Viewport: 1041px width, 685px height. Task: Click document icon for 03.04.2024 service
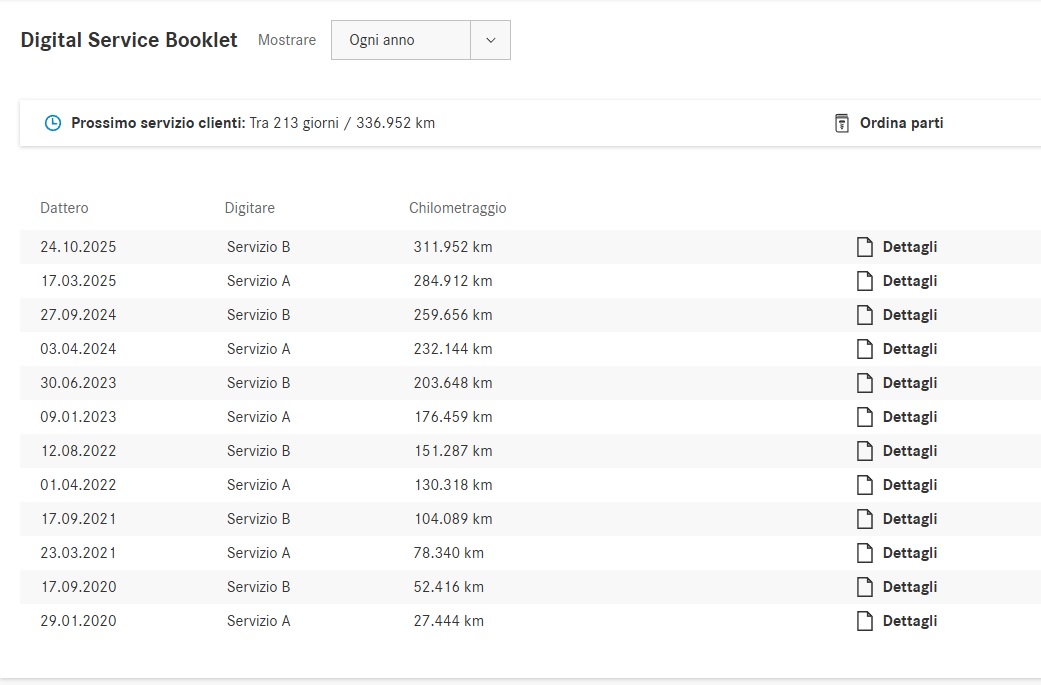[x=865, y=349]
